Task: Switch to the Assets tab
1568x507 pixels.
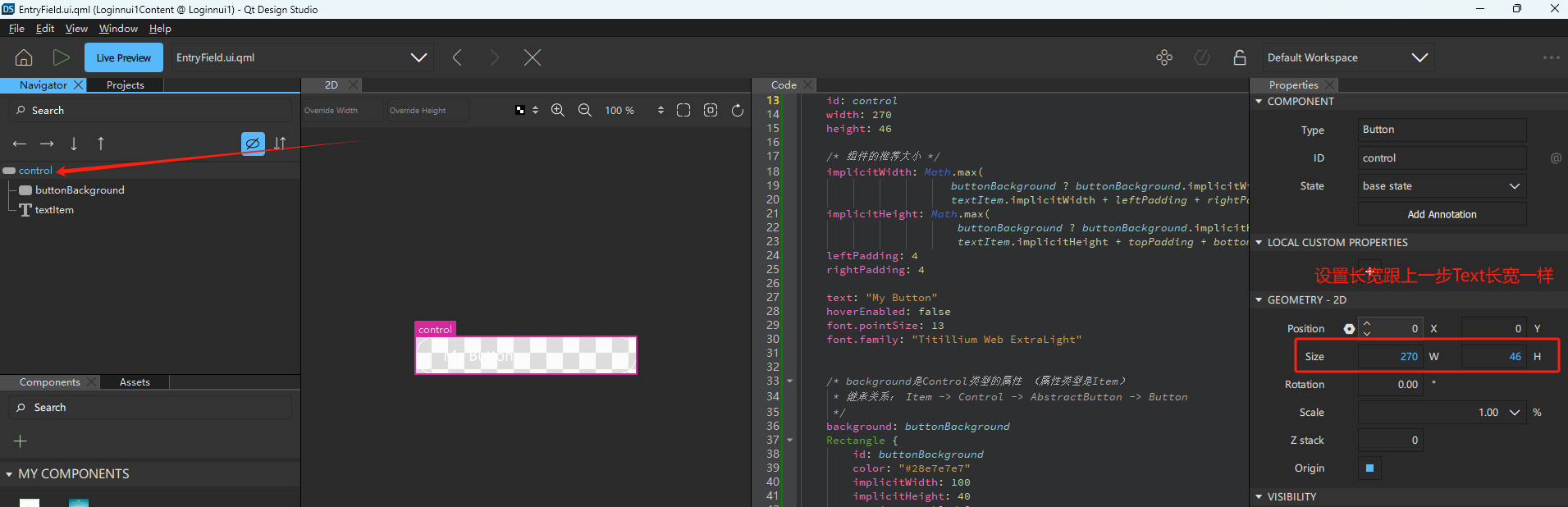Action: click(135, 381)
